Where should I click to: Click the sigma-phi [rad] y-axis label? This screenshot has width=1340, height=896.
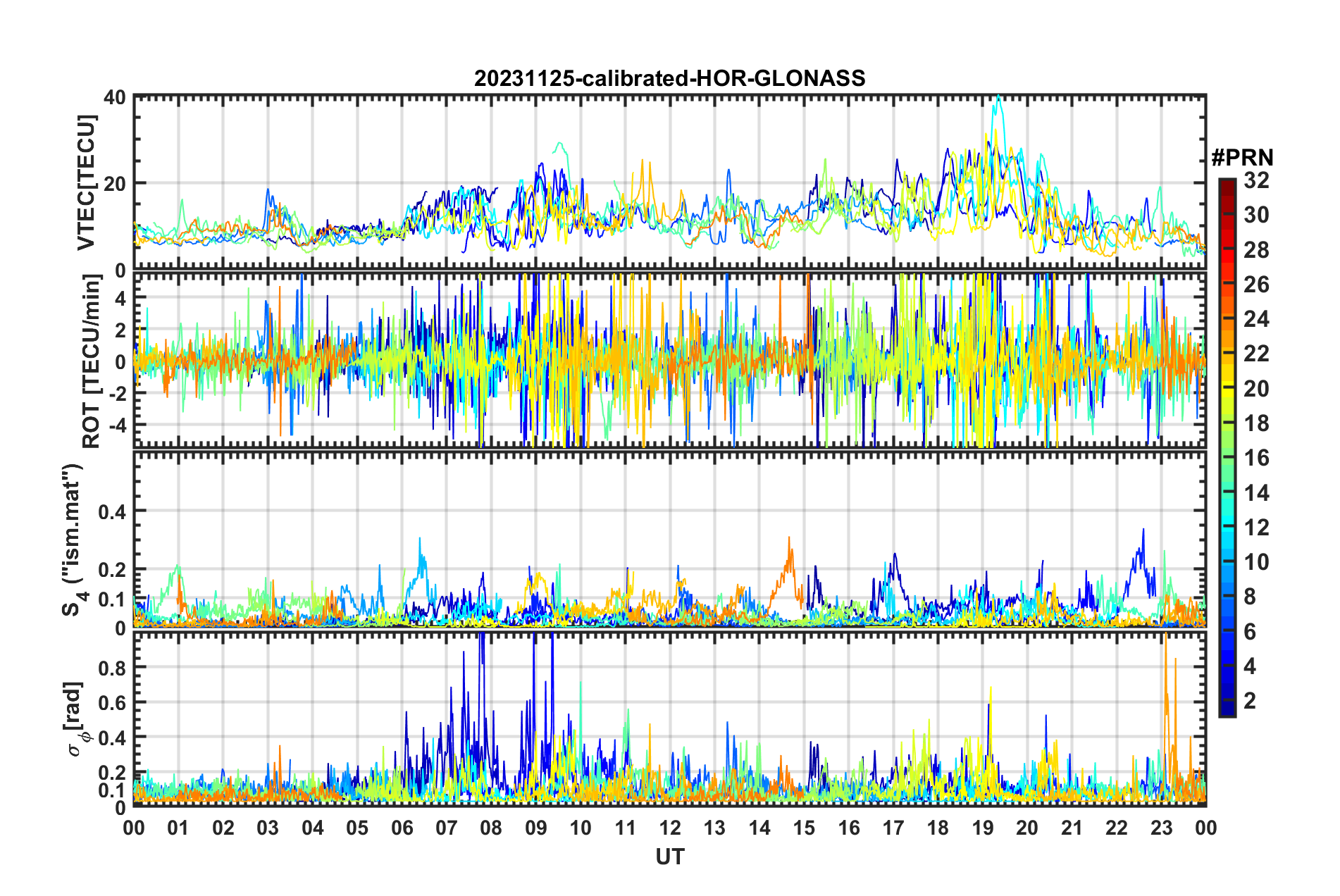(x=77, y=718)
